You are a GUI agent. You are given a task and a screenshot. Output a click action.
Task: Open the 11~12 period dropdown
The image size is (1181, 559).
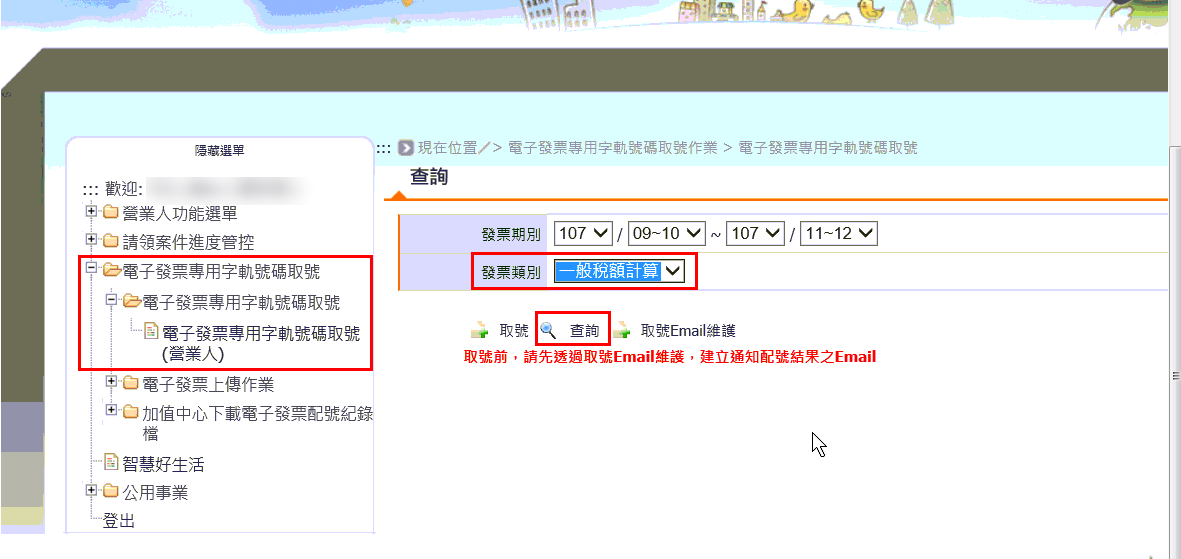pyautogui.click(x=839, y=234)
